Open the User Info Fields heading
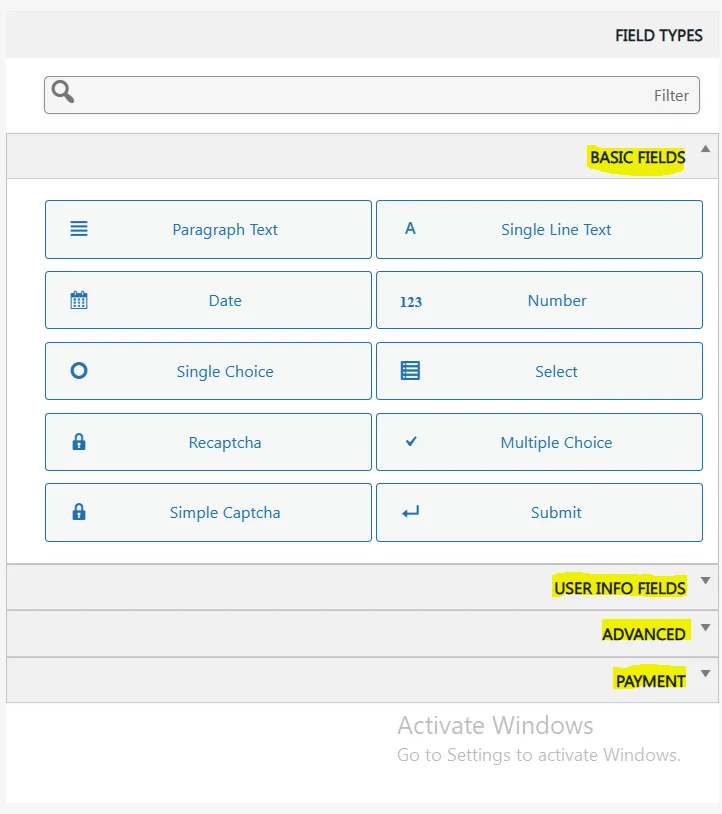 619,588
